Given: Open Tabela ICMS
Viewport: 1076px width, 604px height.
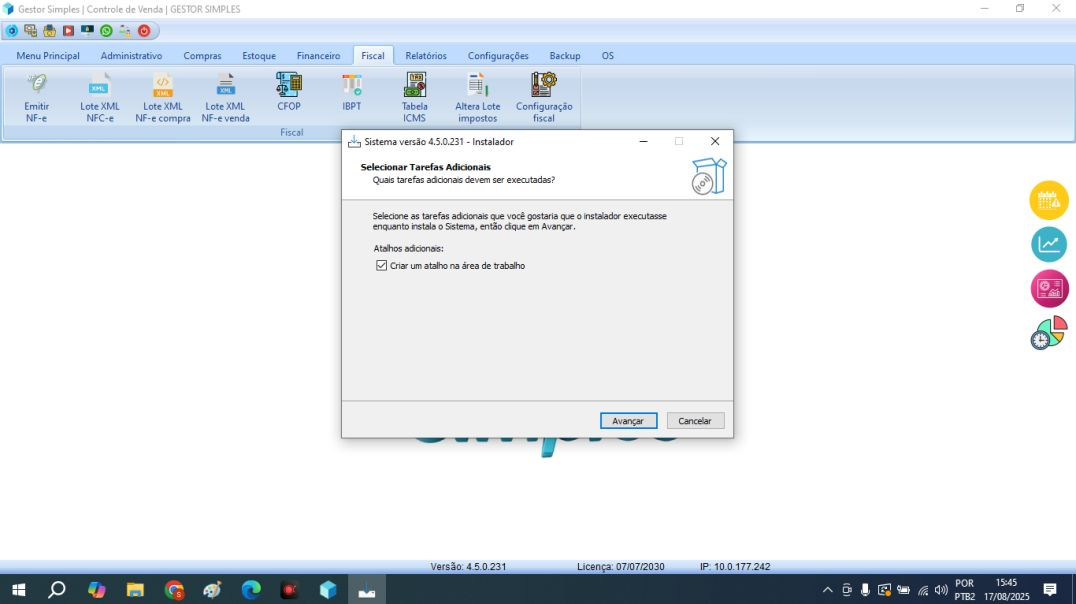Looking at the screenshot, I should click(x=414, y=96).
